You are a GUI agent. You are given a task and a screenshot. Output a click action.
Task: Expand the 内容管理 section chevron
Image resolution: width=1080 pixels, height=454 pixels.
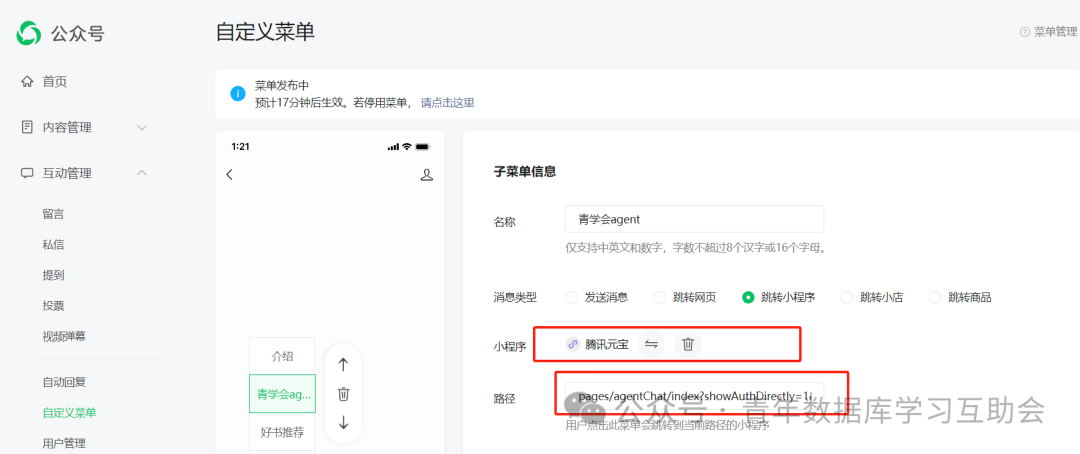coord(142,127)
